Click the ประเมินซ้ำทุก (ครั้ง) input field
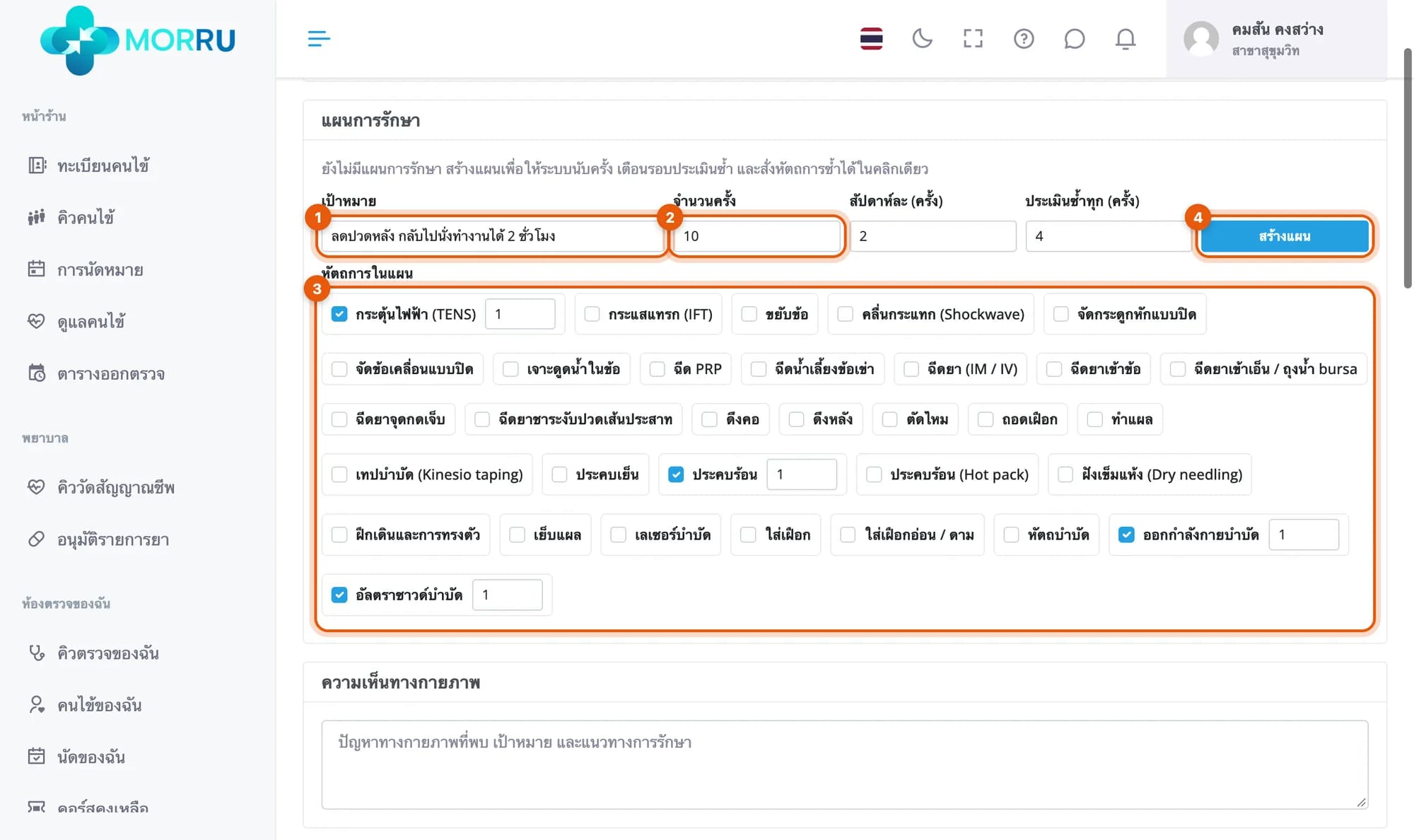 (1109, 236)
